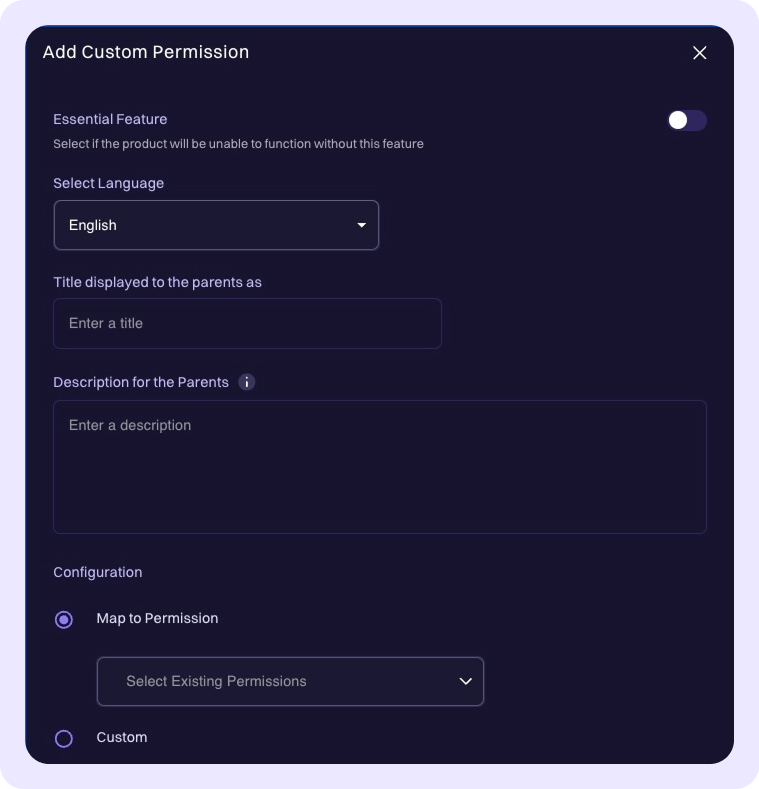759x789 pixels.
Task: Click the 'Essential Feature' label
Action: (x=110, y=119)
